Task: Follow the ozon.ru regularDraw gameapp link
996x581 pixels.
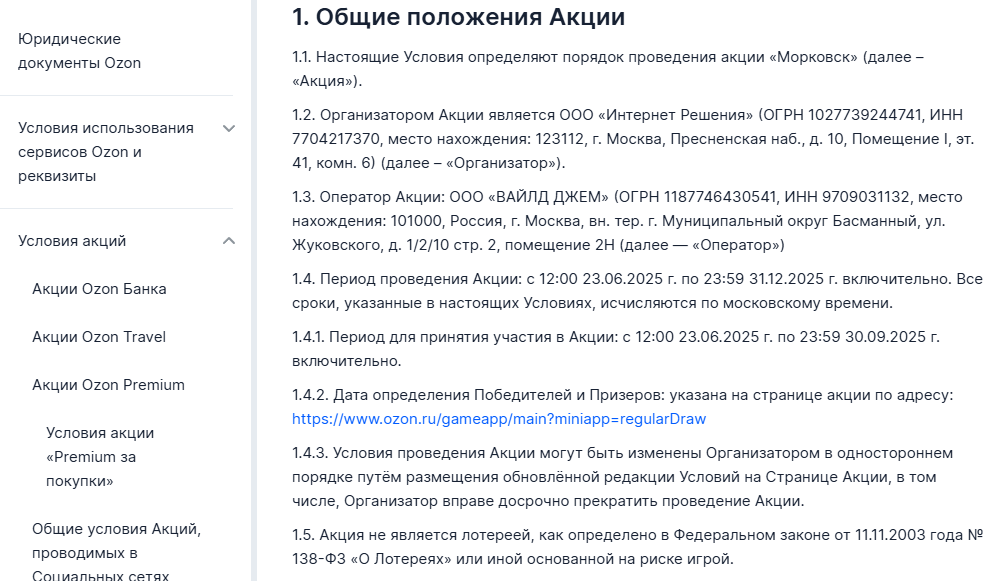Action: click(499, 419)
